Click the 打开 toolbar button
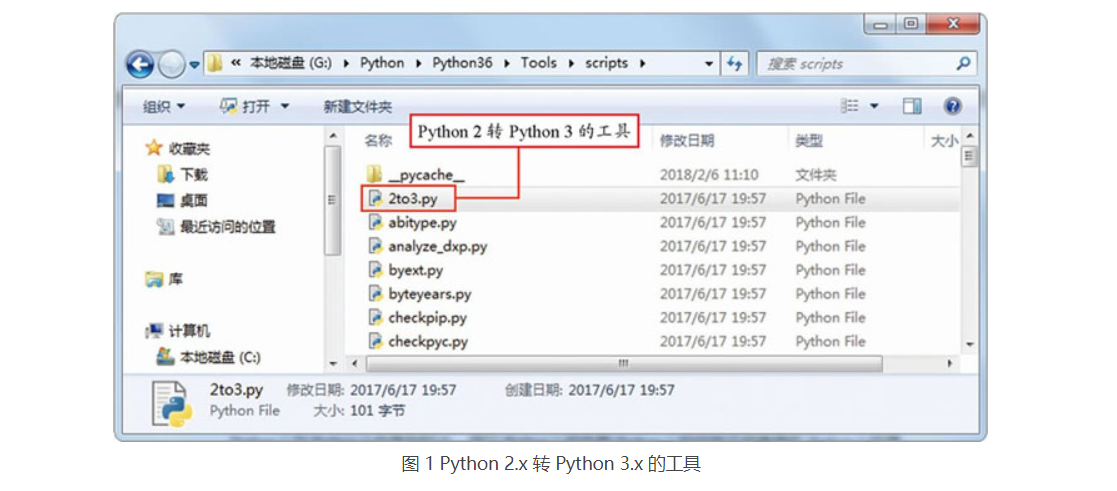The height and width of the screenshot is (491, 1117). tap(246, 107)
